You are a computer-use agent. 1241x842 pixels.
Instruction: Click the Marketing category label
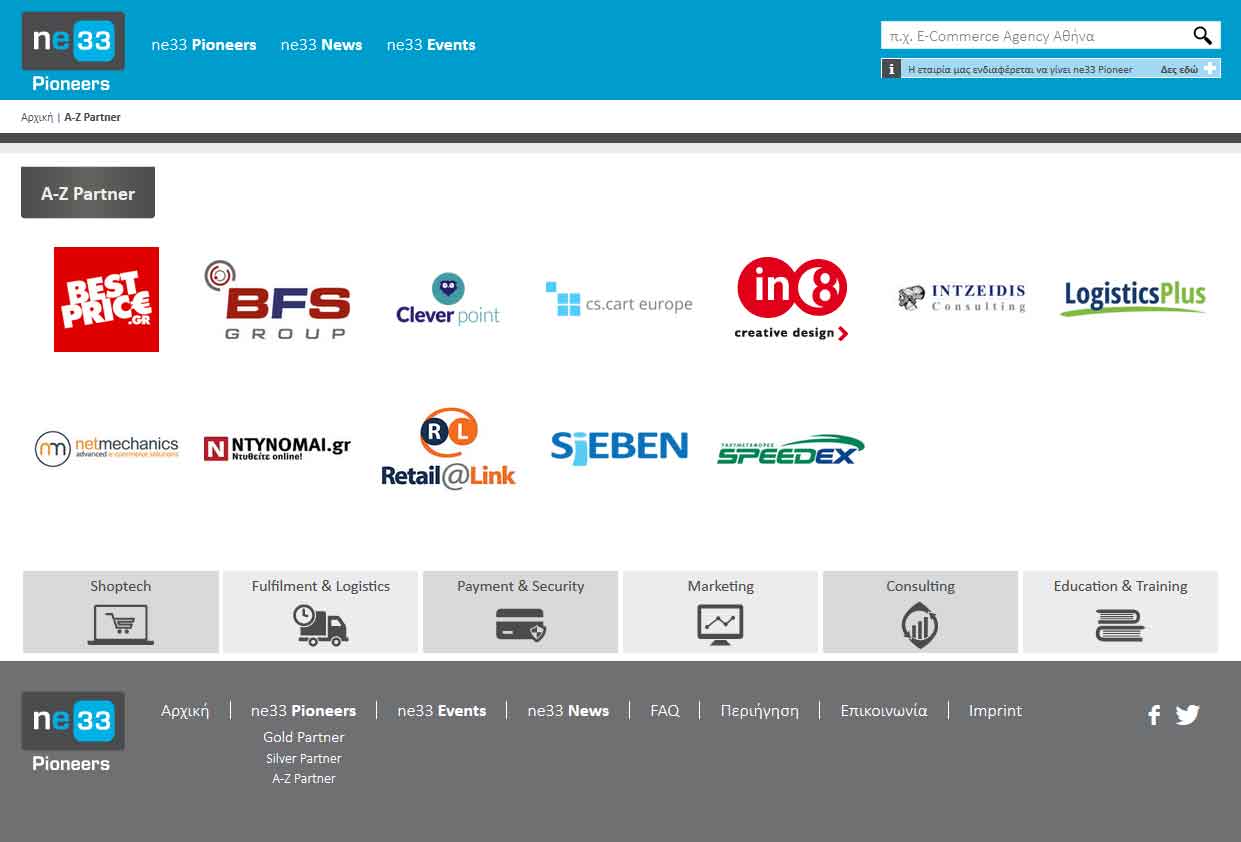coord(721,586)
